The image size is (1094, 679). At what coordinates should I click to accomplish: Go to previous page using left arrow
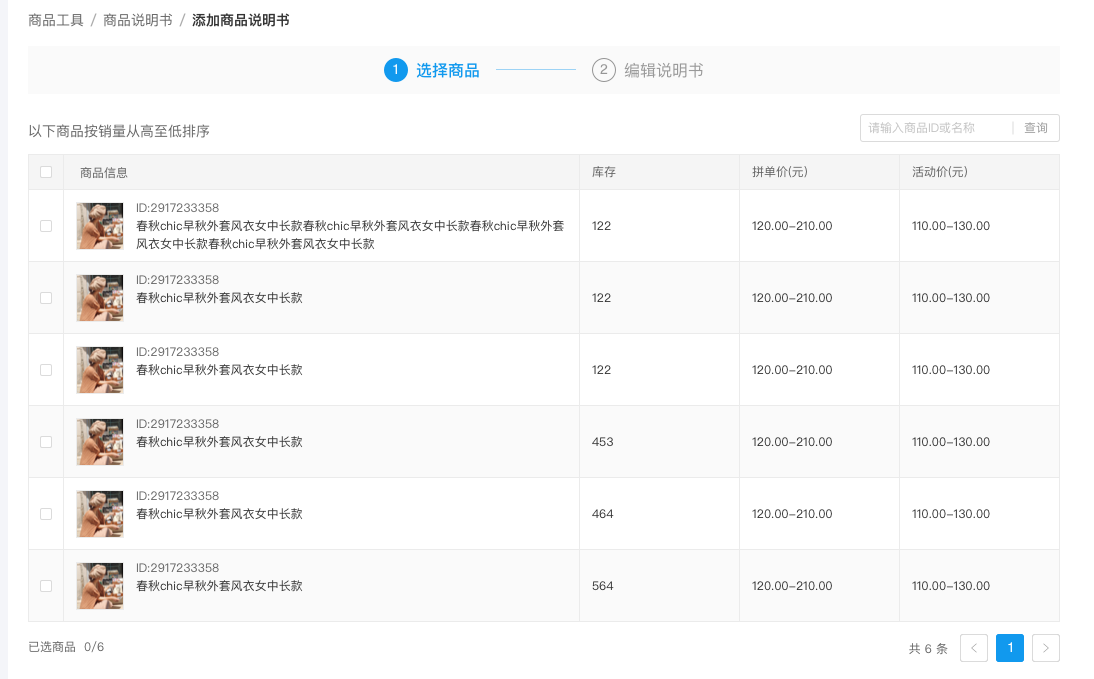coord(973,648)
